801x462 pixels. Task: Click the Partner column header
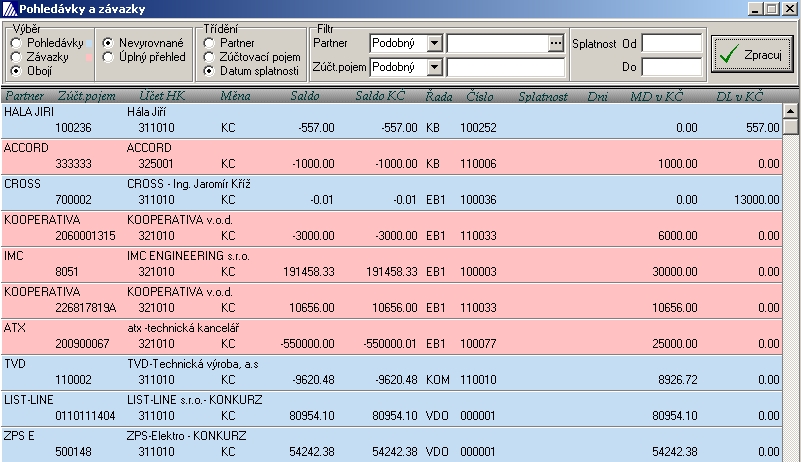click(x=25, y=96)
